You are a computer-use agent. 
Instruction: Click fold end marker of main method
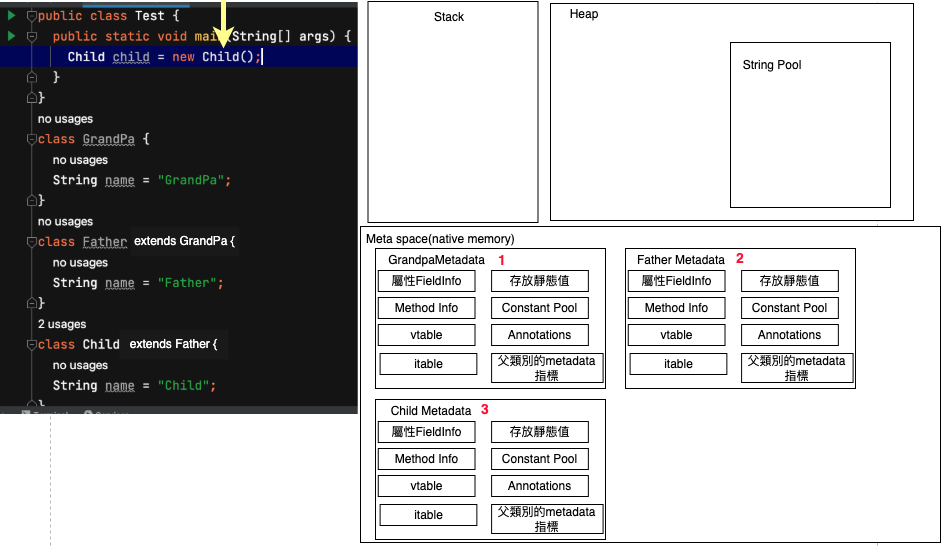point(32,77)
